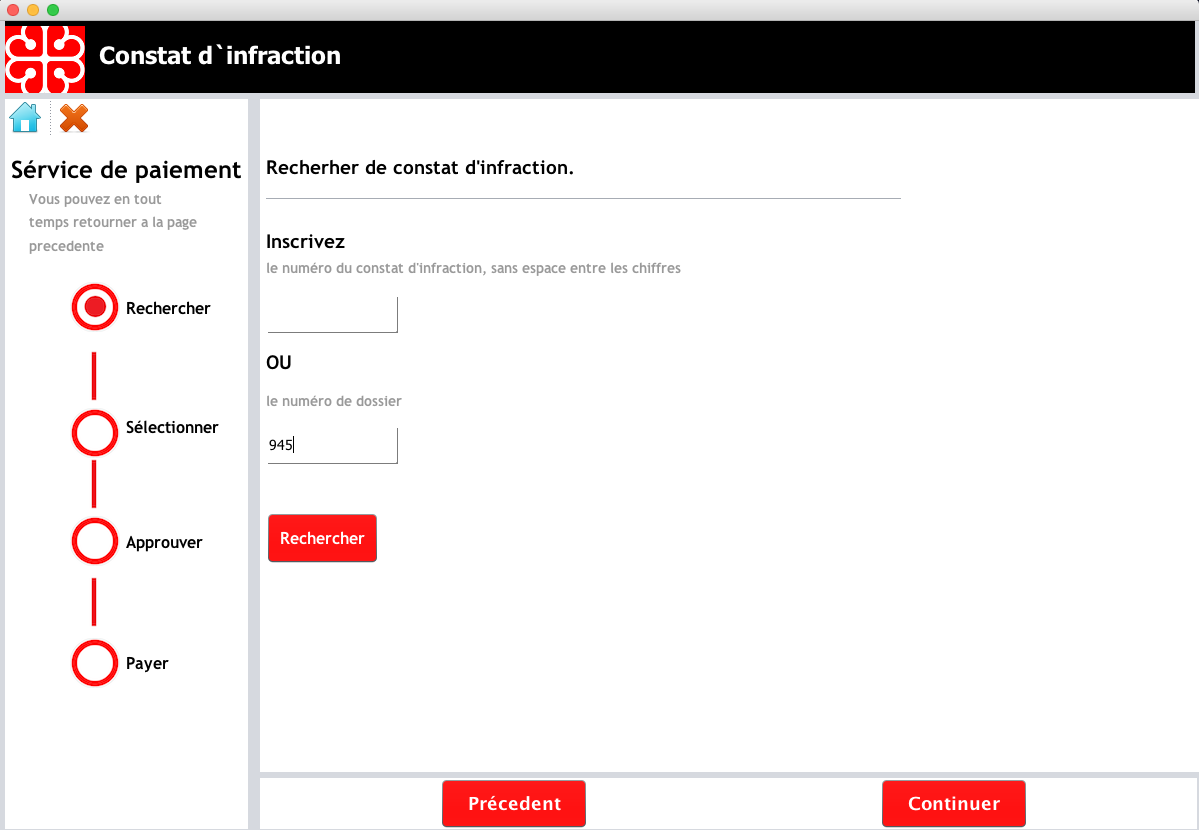Viewport: 1199px width, 830px height.
Task: Go back with the Précedent button
Action: click(514, 803)
